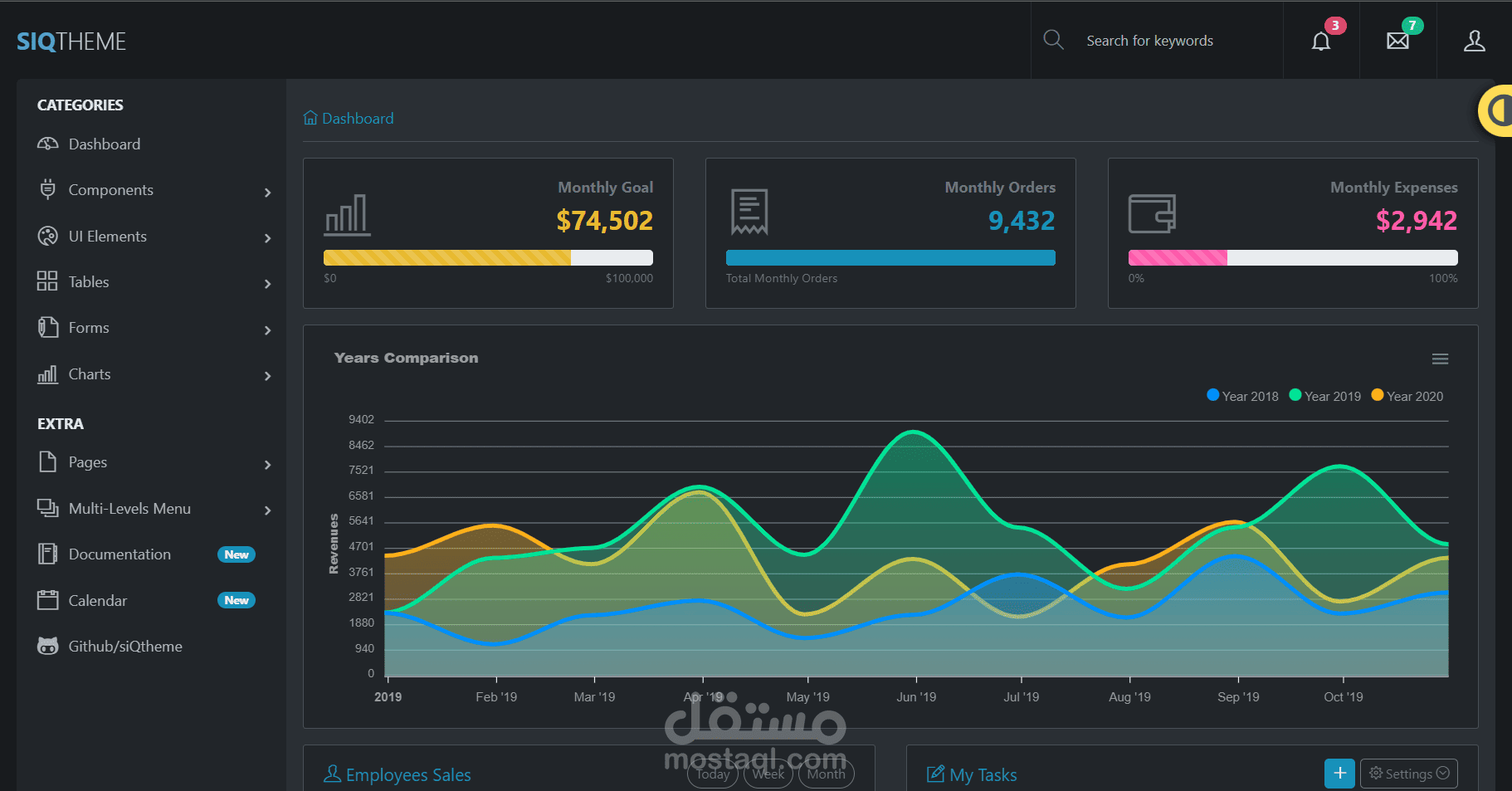Image resolution: width=1512 pixels, height=791 pixels.
Task: Click the Charts bar icon in sidebar
Action: 47,374
